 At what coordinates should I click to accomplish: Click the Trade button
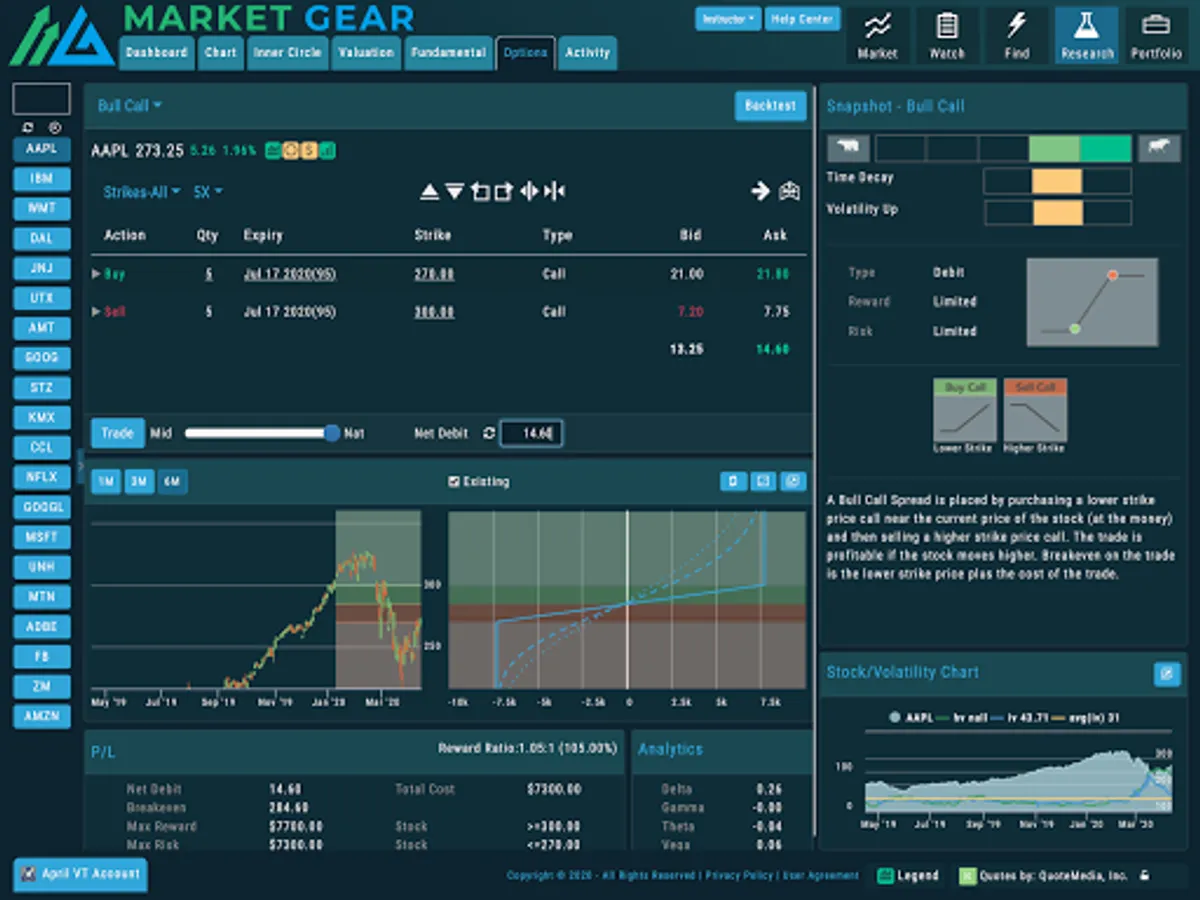pos(118,433)
